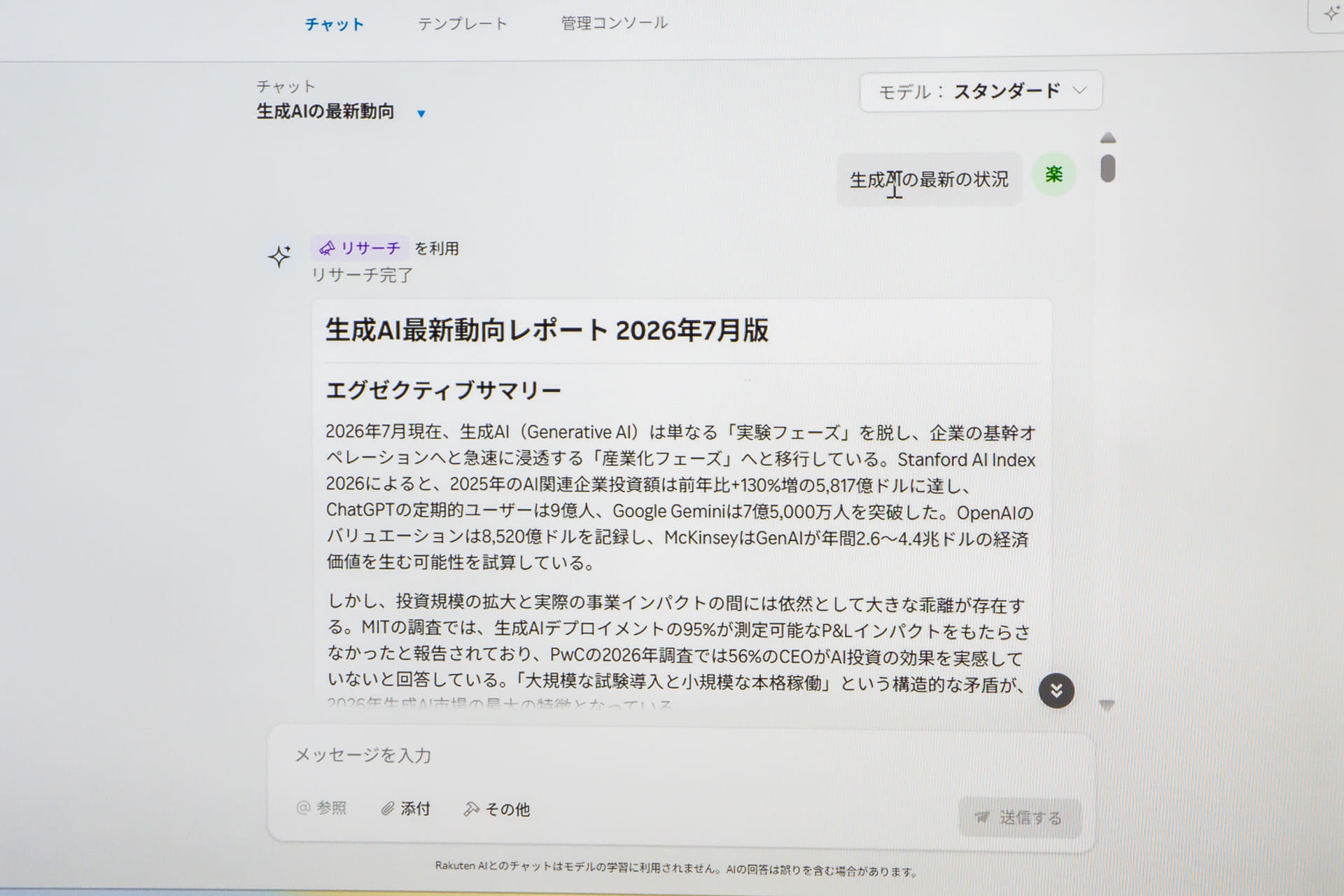
Task: Open the モデル：スタンダード selector
Action: tap(981, 91)
